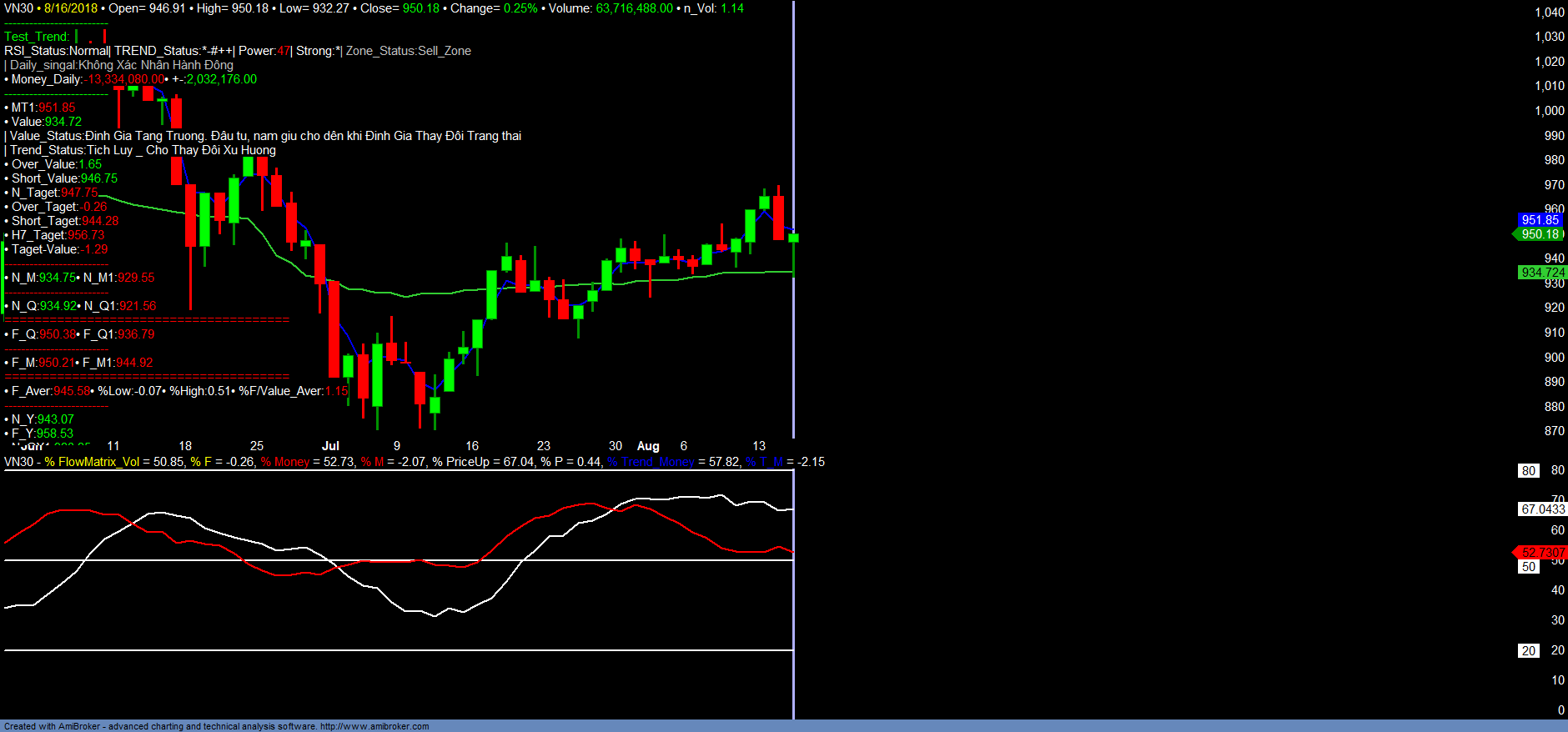Screen dimensions: 1568x732
Task: Click the boxed 20 level marker
Action: tap(1528, 651)
